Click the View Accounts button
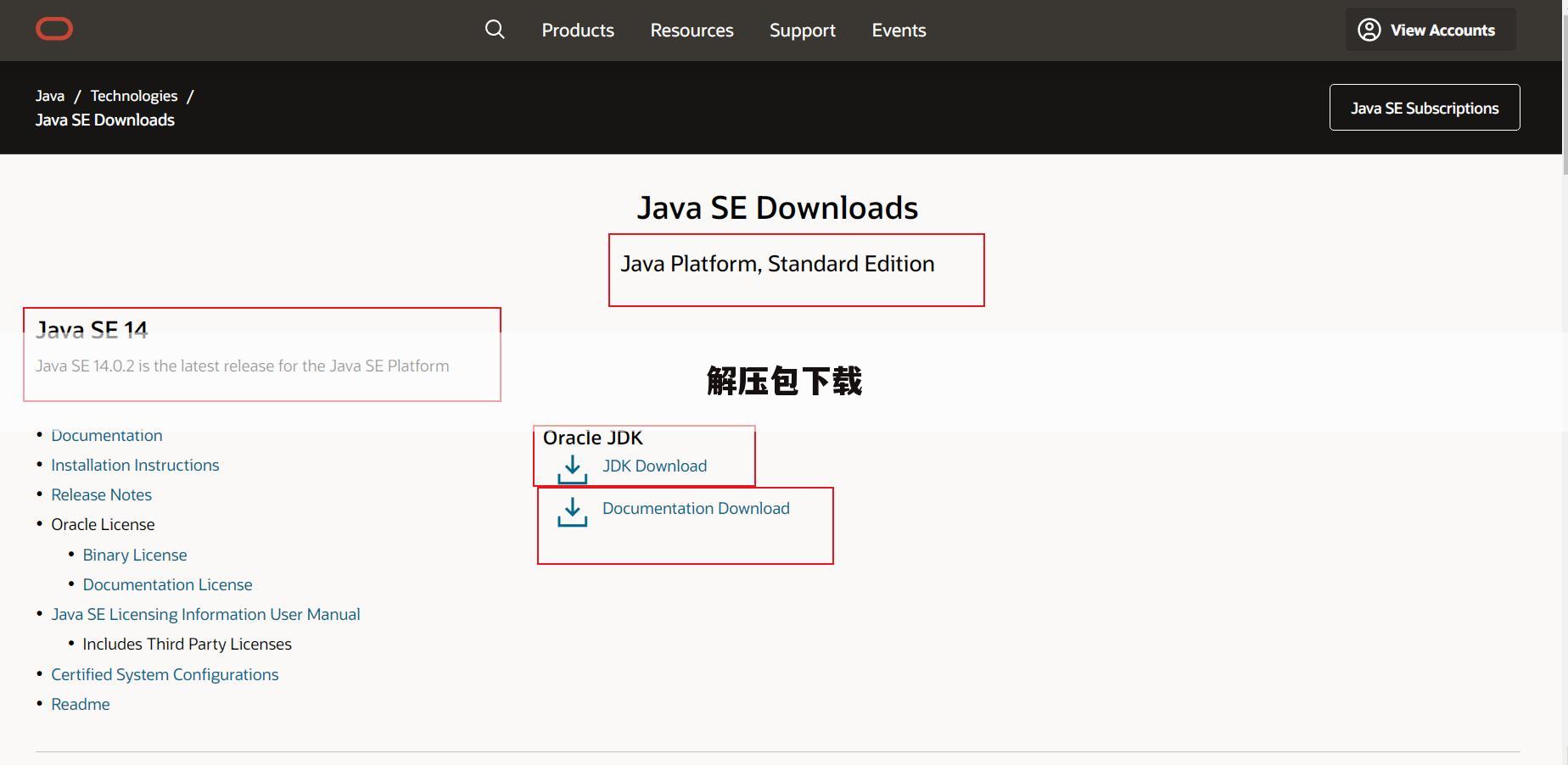The width and height of the screenshot is (1568, 765). coord(1431,30)
